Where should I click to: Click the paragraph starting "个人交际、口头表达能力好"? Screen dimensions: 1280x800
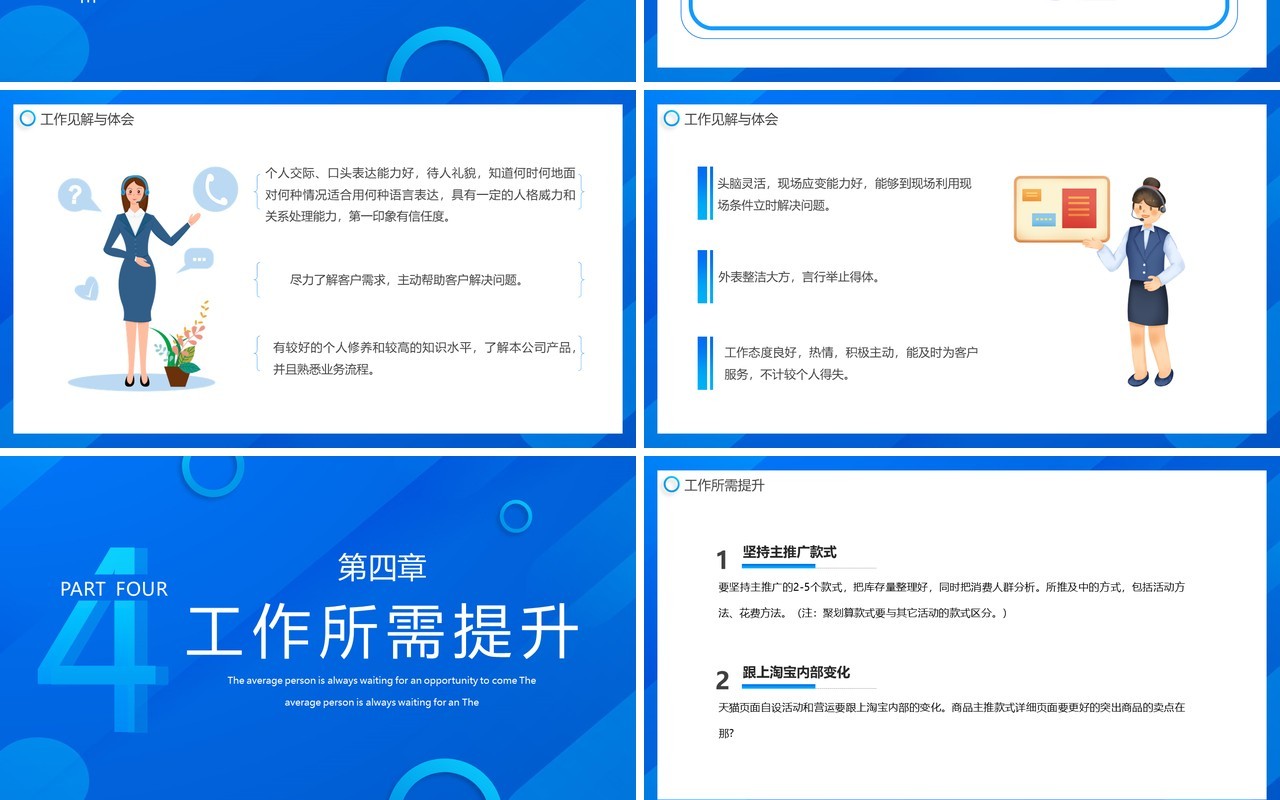pos(420,194)
